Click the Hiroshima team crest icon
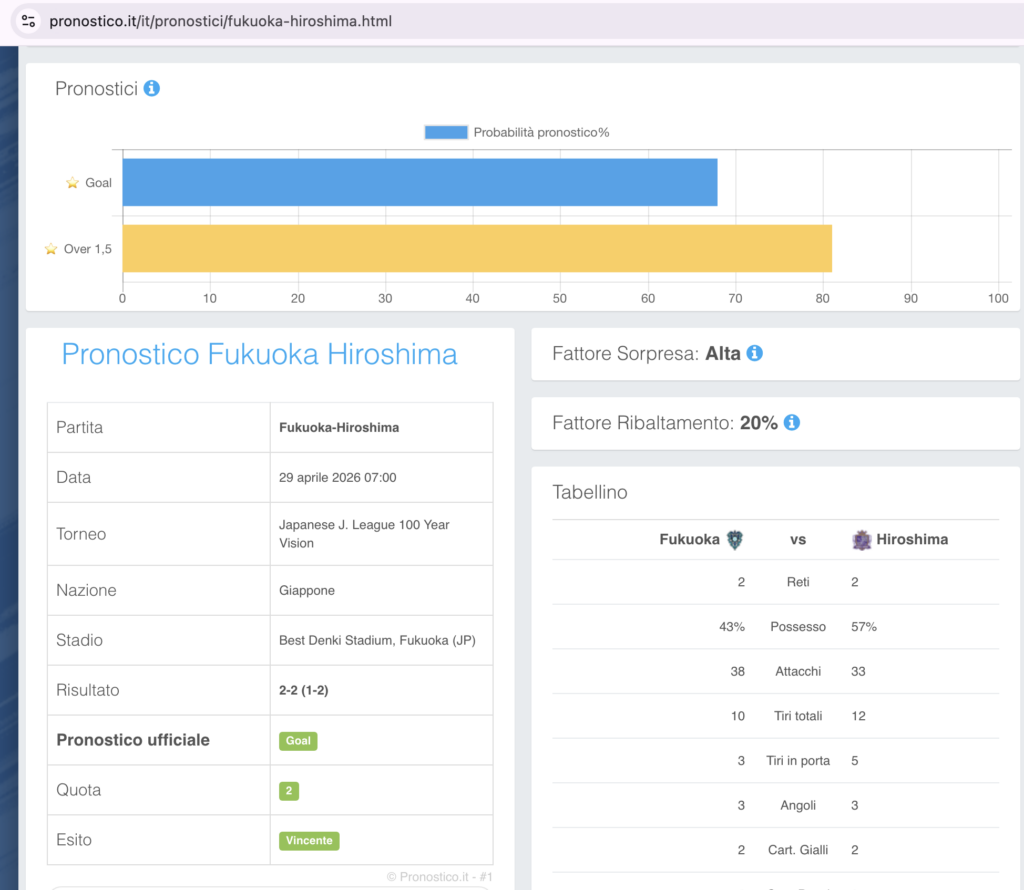Screen dimensions: 1024x890 point(862,540)
